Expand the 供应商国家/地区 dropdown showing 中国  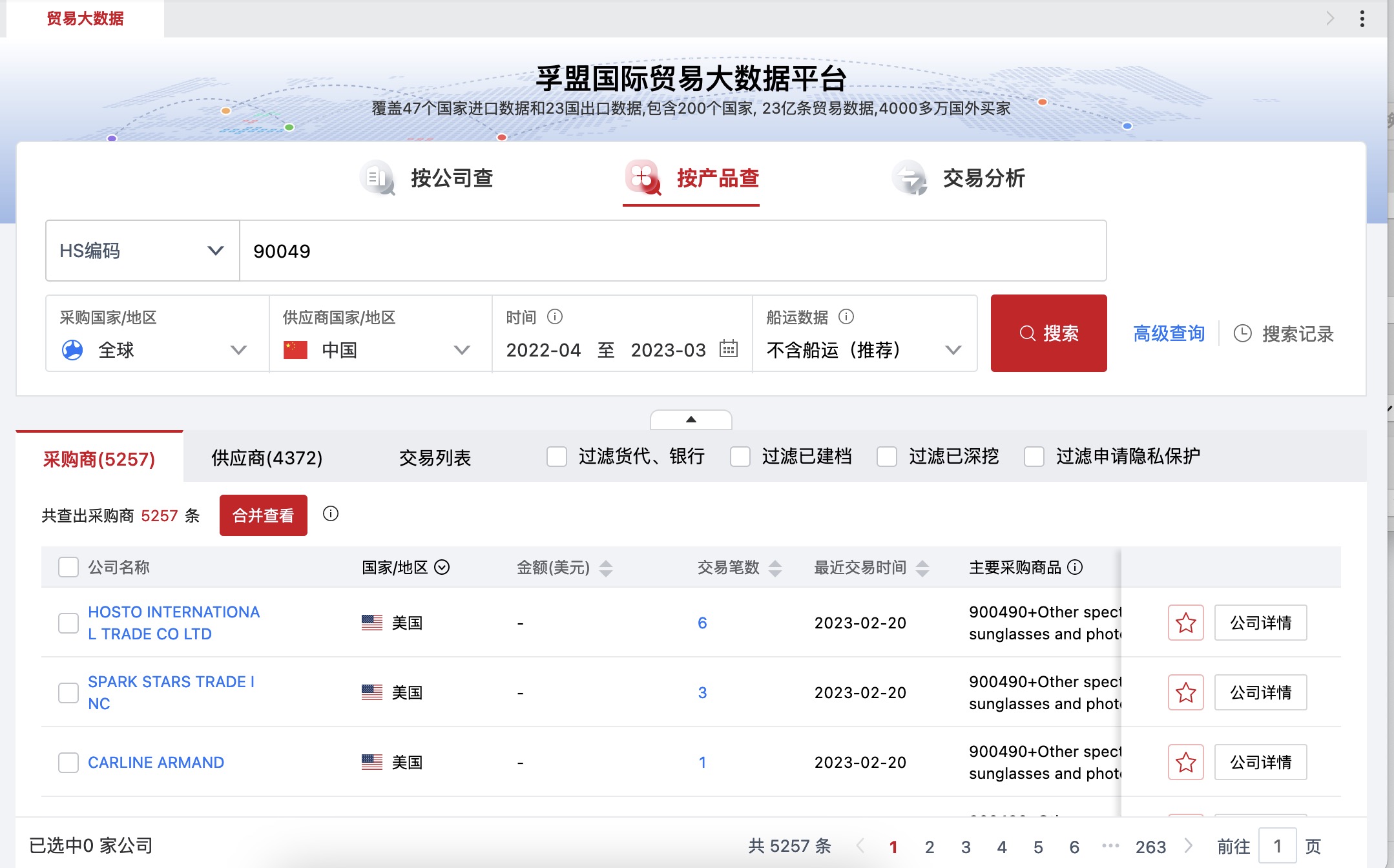(462, 351)
